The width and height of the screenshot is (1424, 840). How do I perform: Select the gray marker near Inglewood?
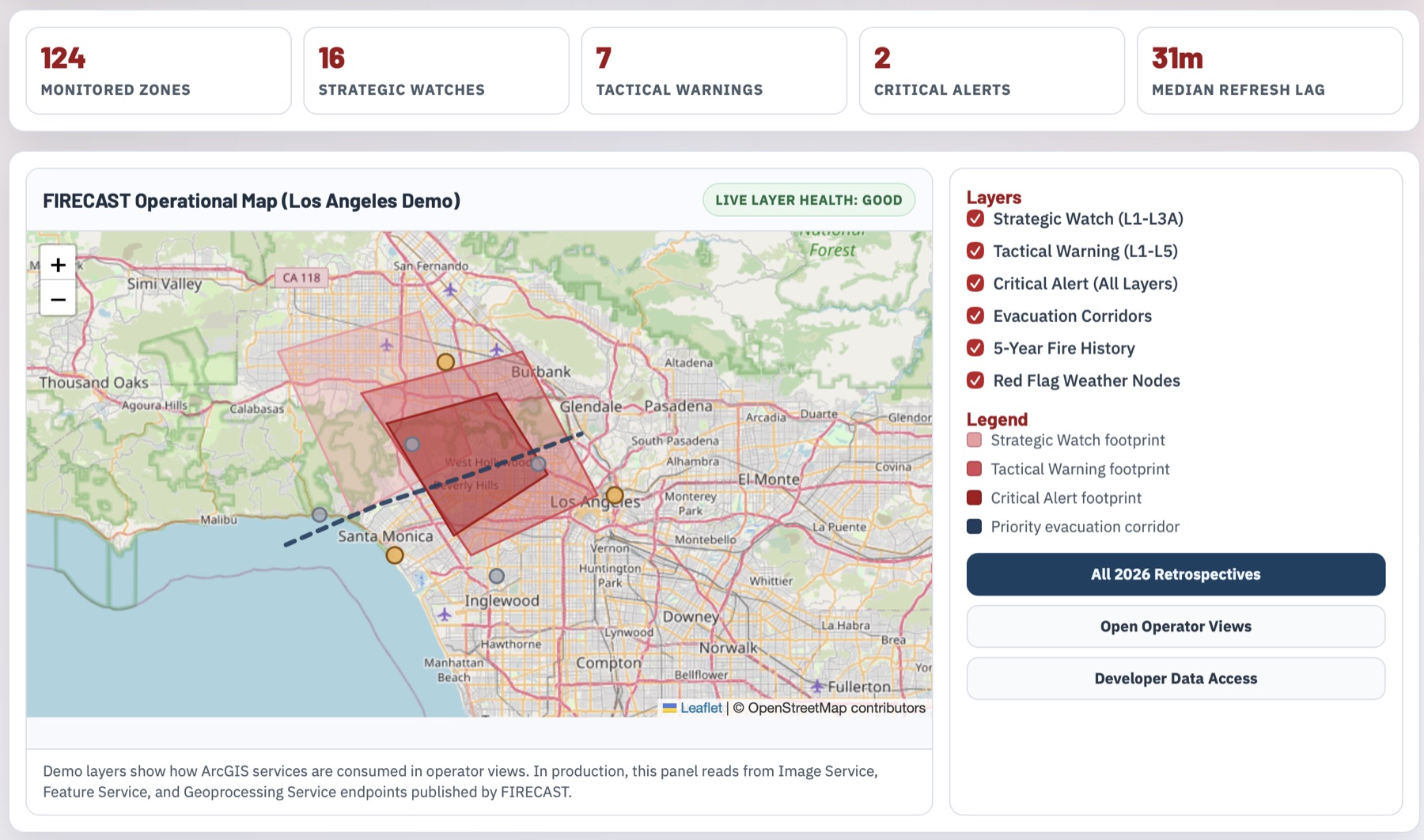point(498,576)
